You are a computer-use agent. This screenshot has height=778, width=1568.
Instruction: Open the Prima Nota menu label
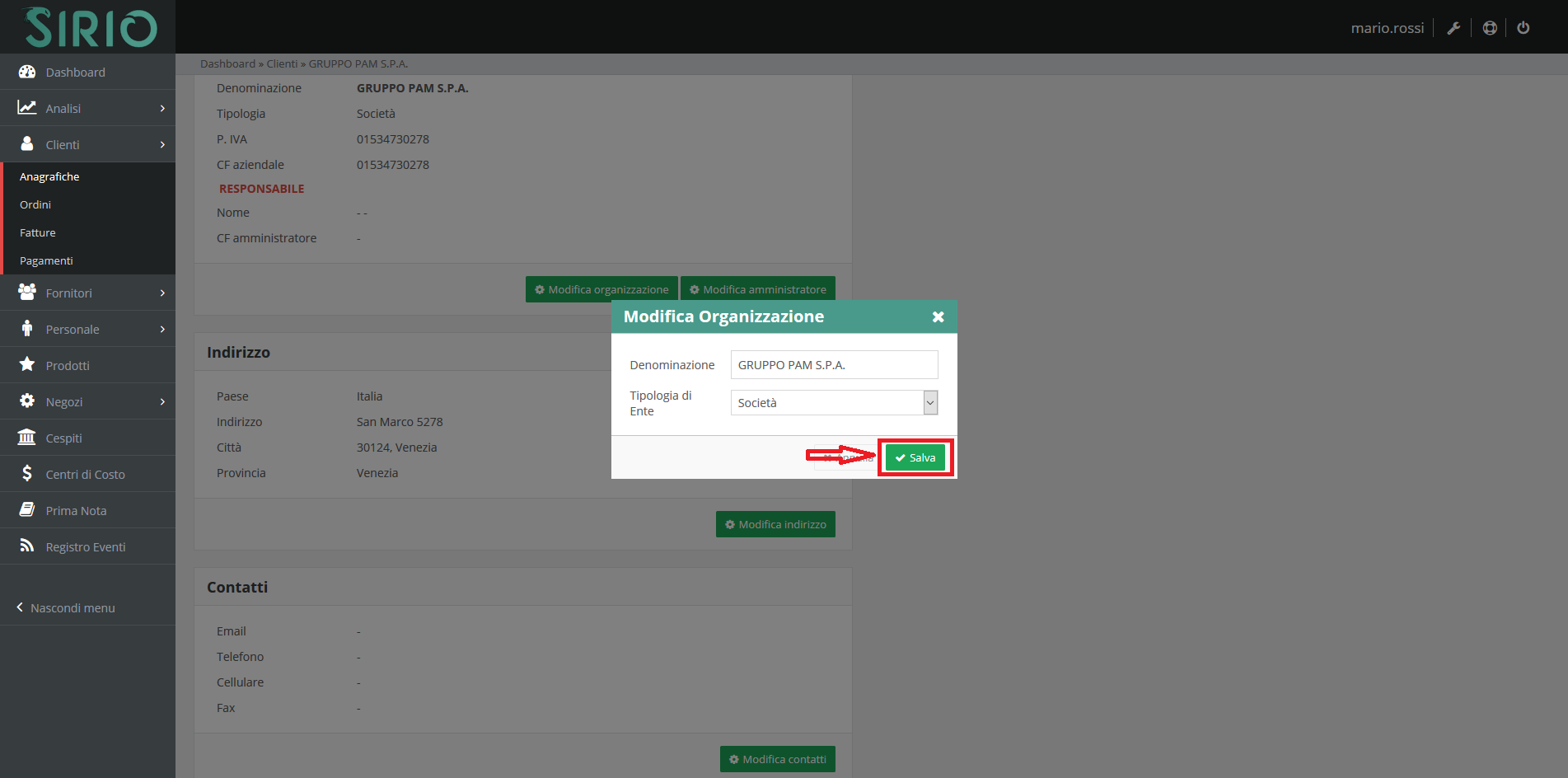pyautogui.click(x=76, y=510)
